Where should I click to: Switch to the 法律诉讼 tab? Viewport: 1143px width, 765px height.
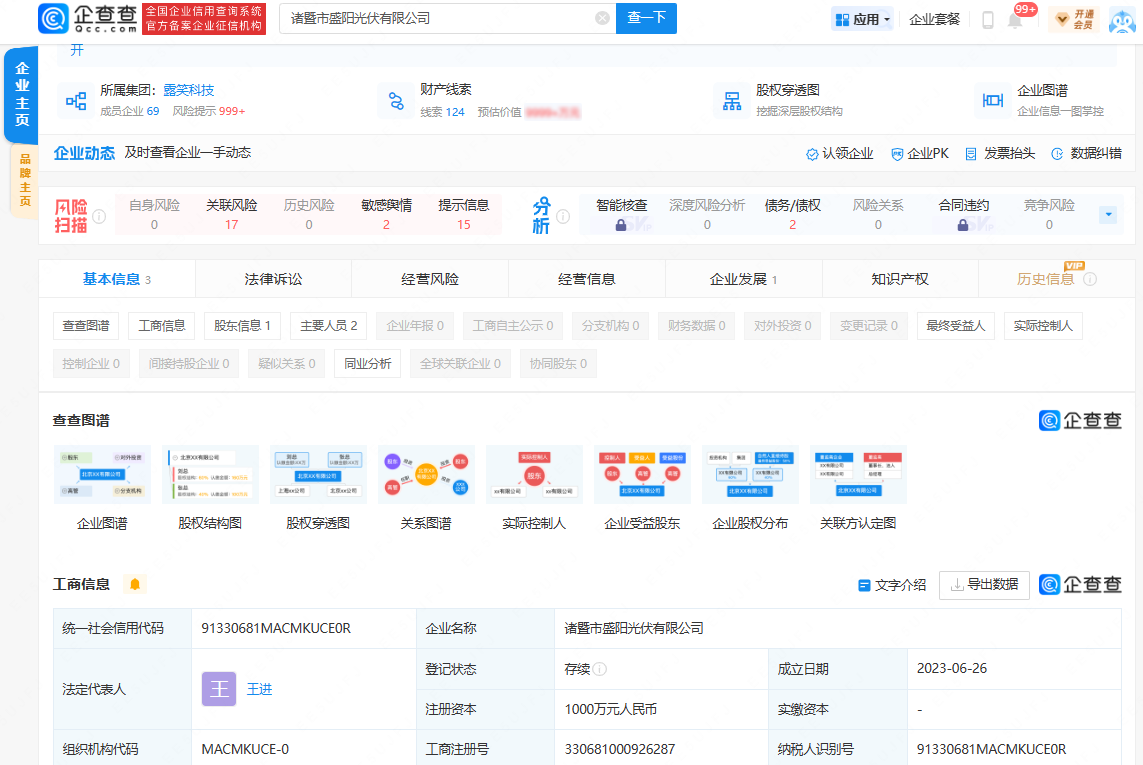pos(273,279)
